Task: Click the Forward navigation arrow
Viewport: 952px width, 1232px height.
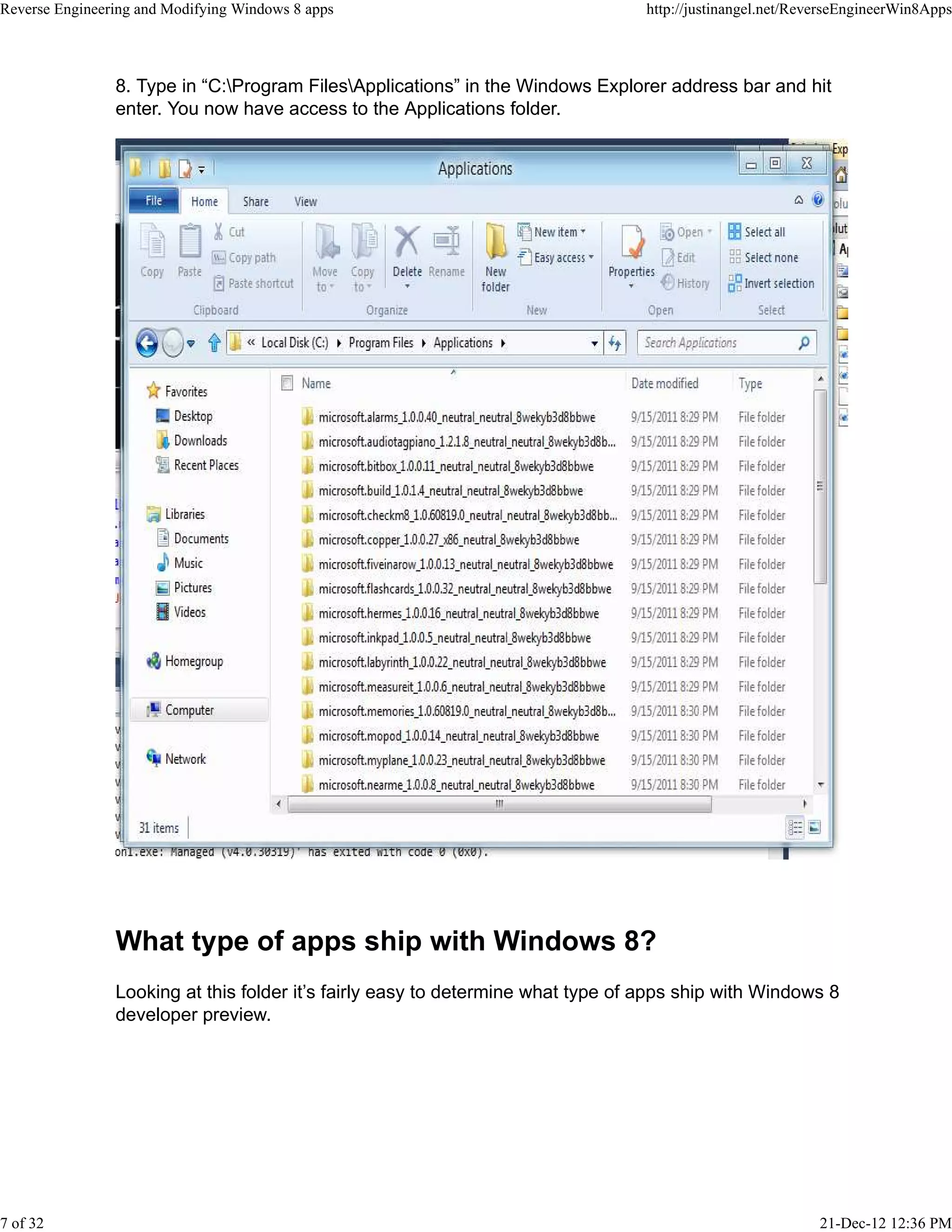Action: coord(172,343)
